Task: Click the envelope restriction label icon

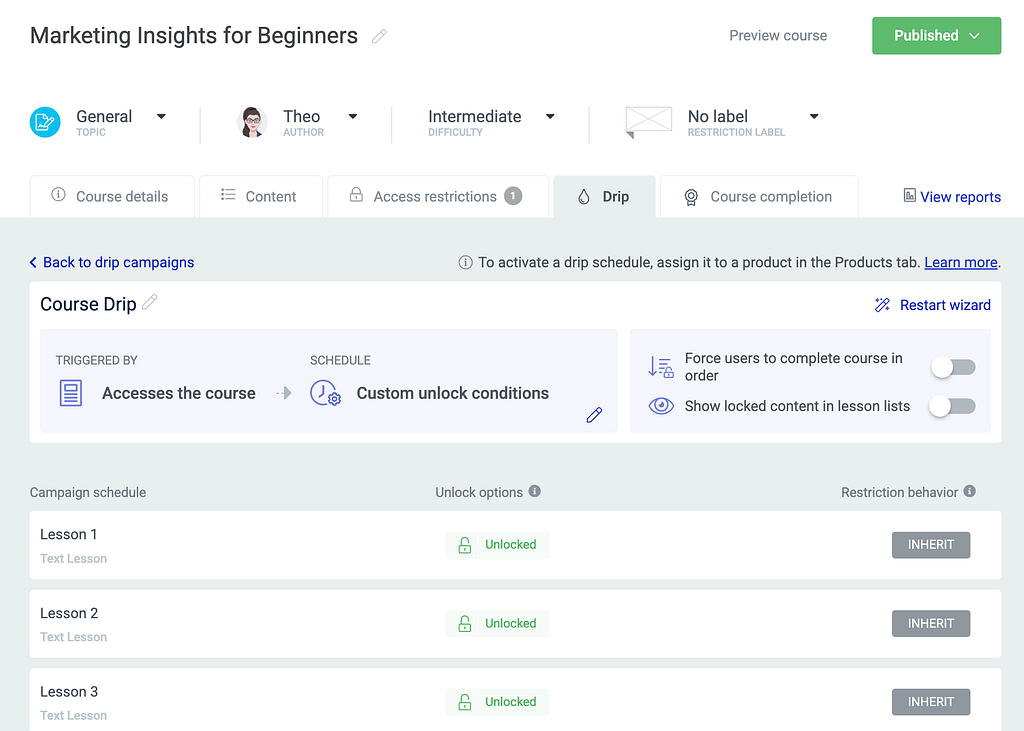Action: 648,122
